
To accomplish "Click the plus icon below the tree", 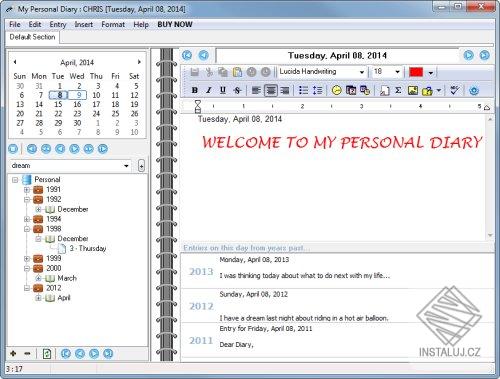I will pyautogui.click(x=13, y=353).
